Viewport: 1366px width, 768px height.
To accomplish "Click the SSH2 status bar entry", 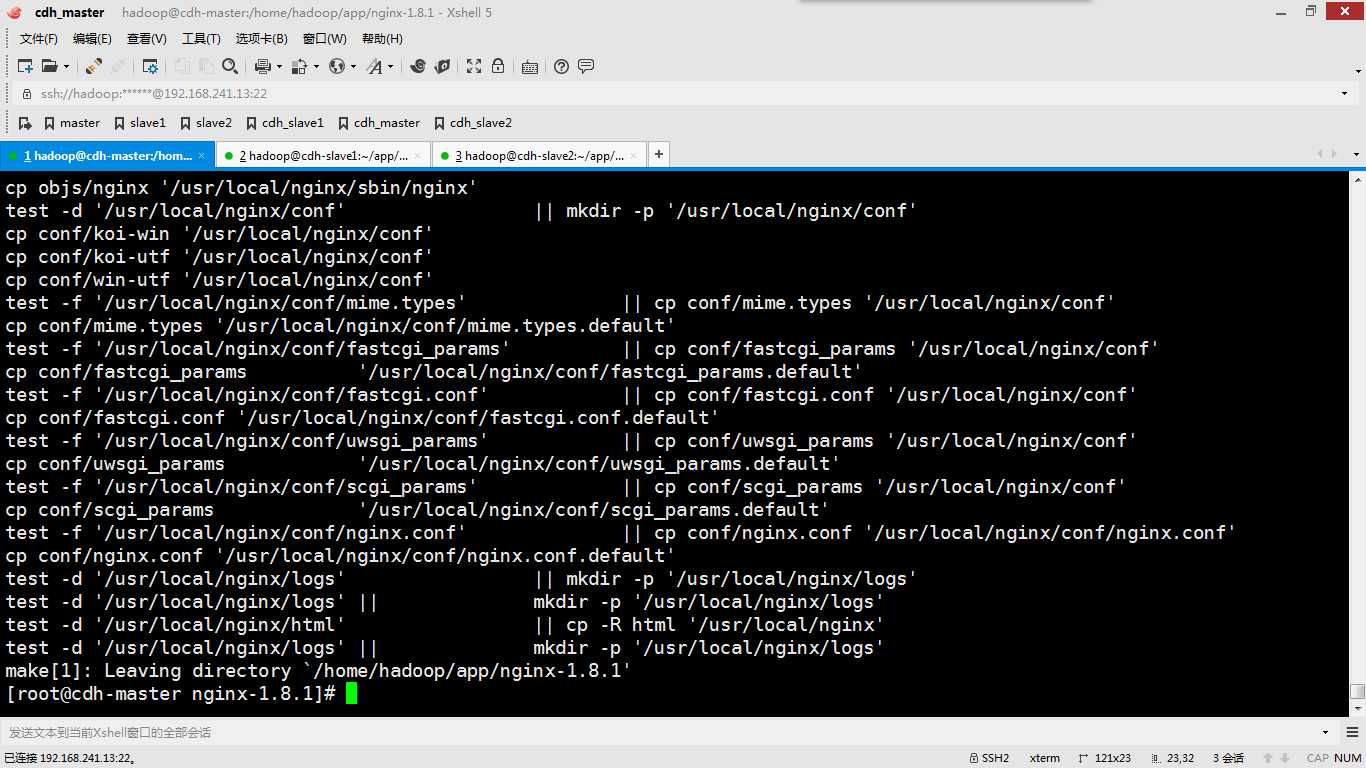I will 989,758.
